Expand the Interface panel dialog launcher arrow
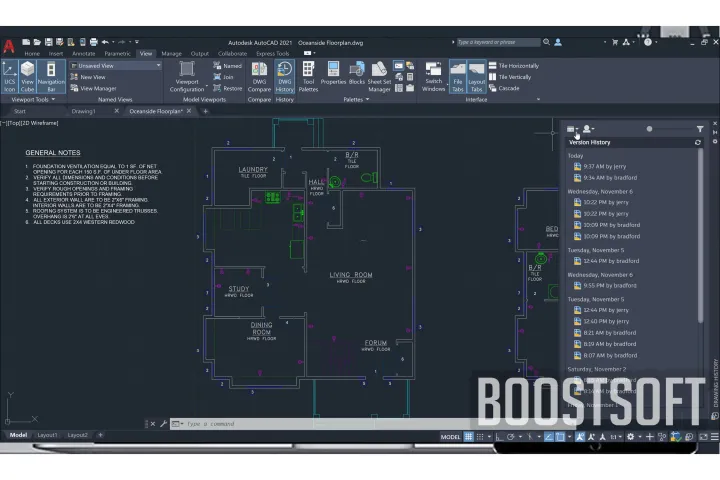 tap(538, 99)
